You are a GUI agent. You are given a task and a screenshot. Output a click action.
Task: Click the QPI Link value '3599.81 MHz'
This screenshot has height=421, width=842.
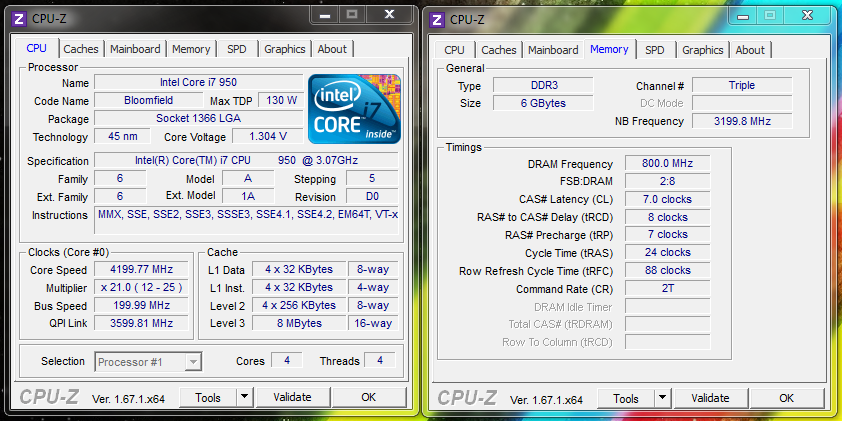point(141,323)
